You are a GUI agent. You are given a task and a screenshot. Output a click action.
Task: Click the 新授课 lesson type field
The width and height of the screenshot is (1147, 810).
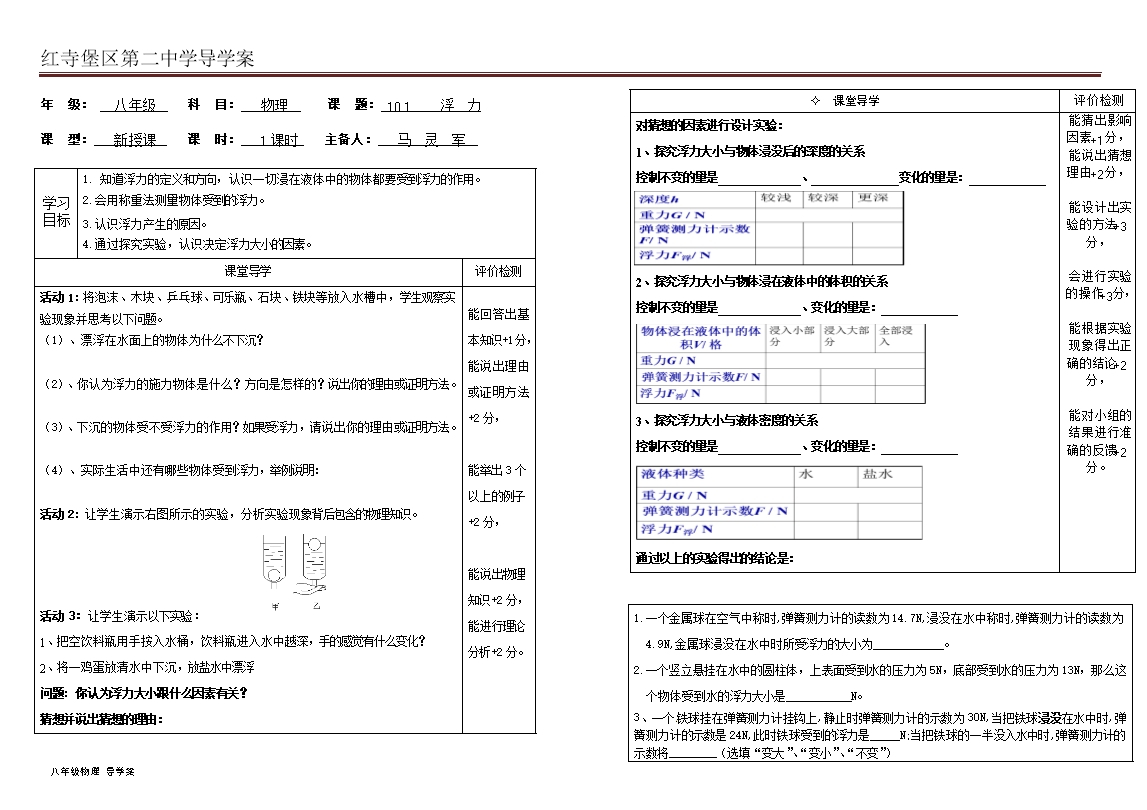134,140
